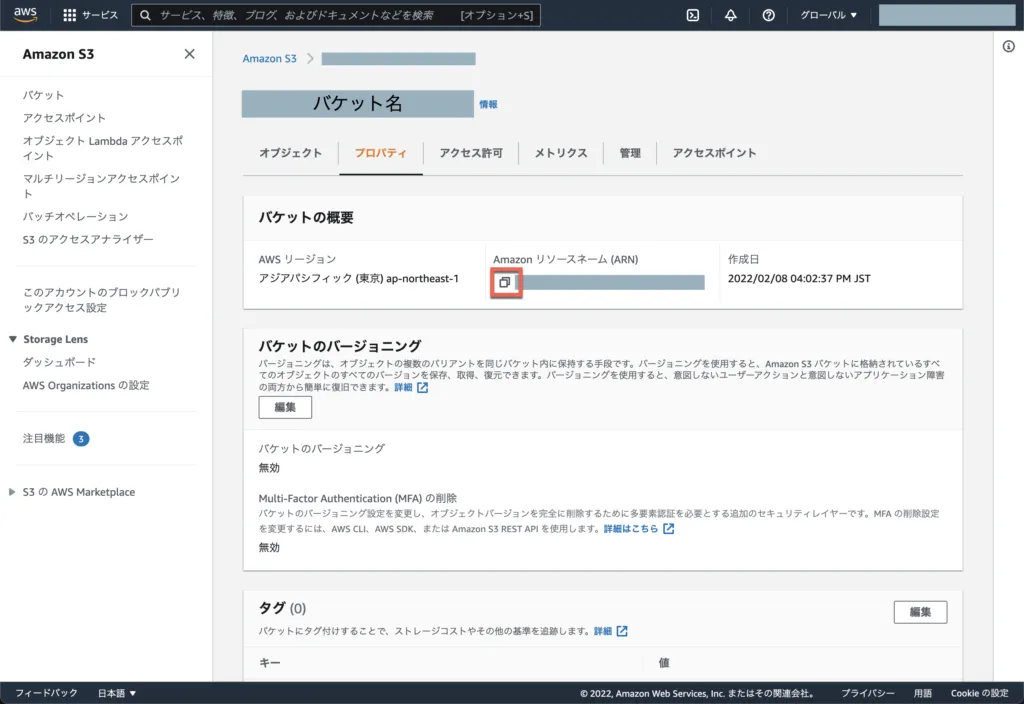
Task: Collapse the Storage Lens section
Action: coord(12,339)
